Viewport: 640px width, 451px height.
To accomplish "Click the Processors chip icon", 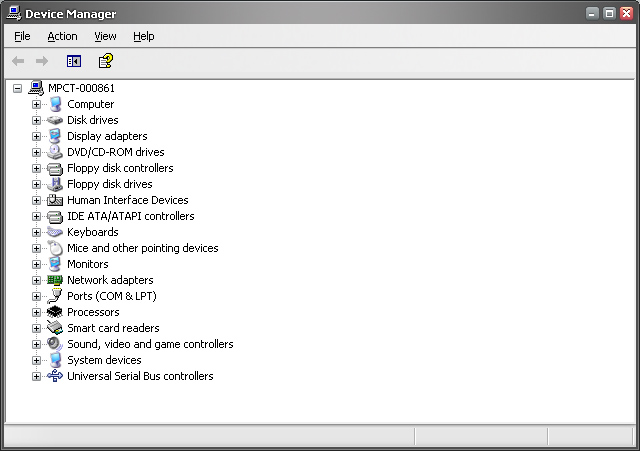I will click(x=55, y=312).
